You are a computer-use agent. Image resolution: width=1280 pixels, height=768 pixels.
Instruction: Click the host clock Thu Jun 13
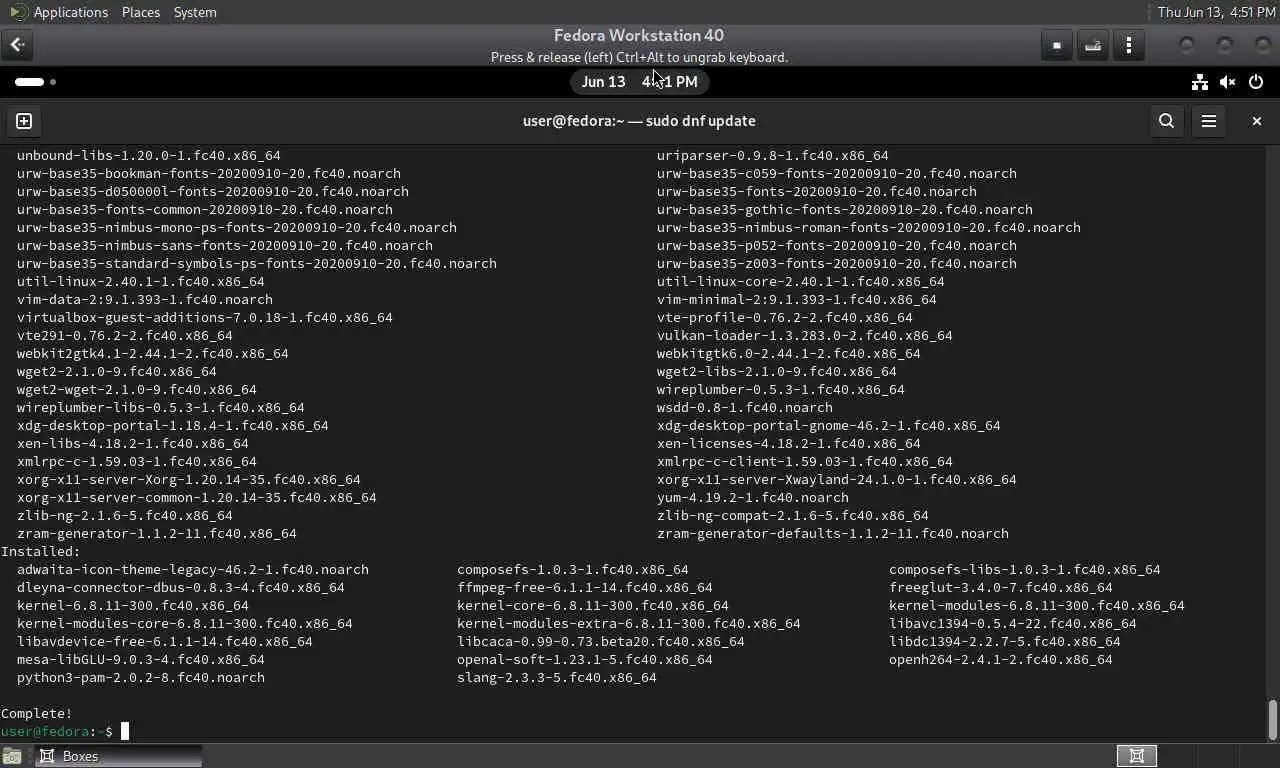point(1215,12)
